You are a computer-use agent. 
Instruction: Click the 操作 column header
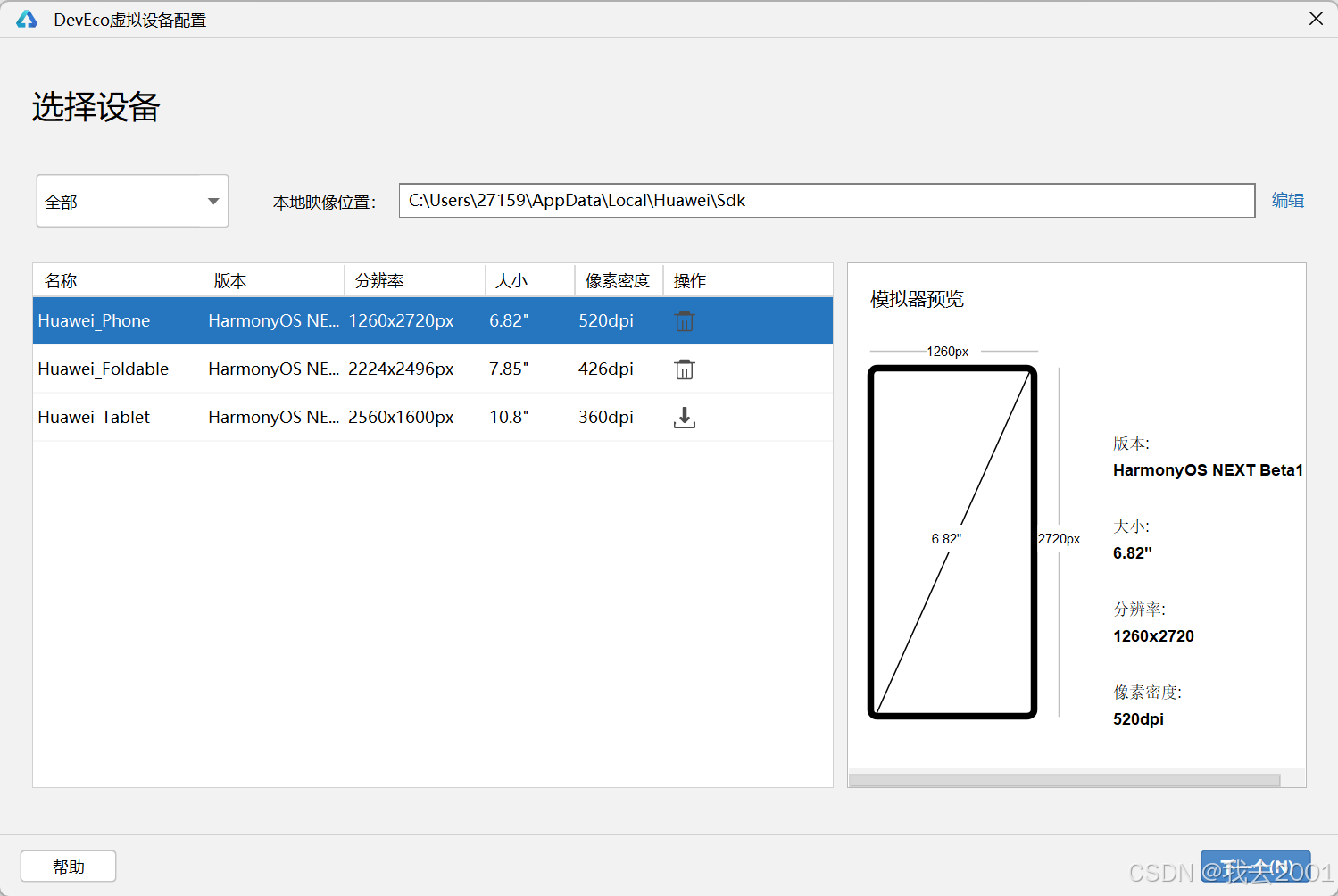click(748, 280)
